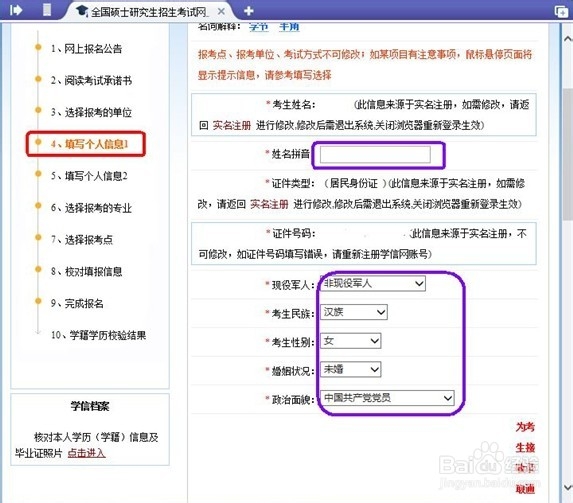This screenshot has height=503, width=573.
Task: Click the scrollbar up arrow
Action: 568,38
